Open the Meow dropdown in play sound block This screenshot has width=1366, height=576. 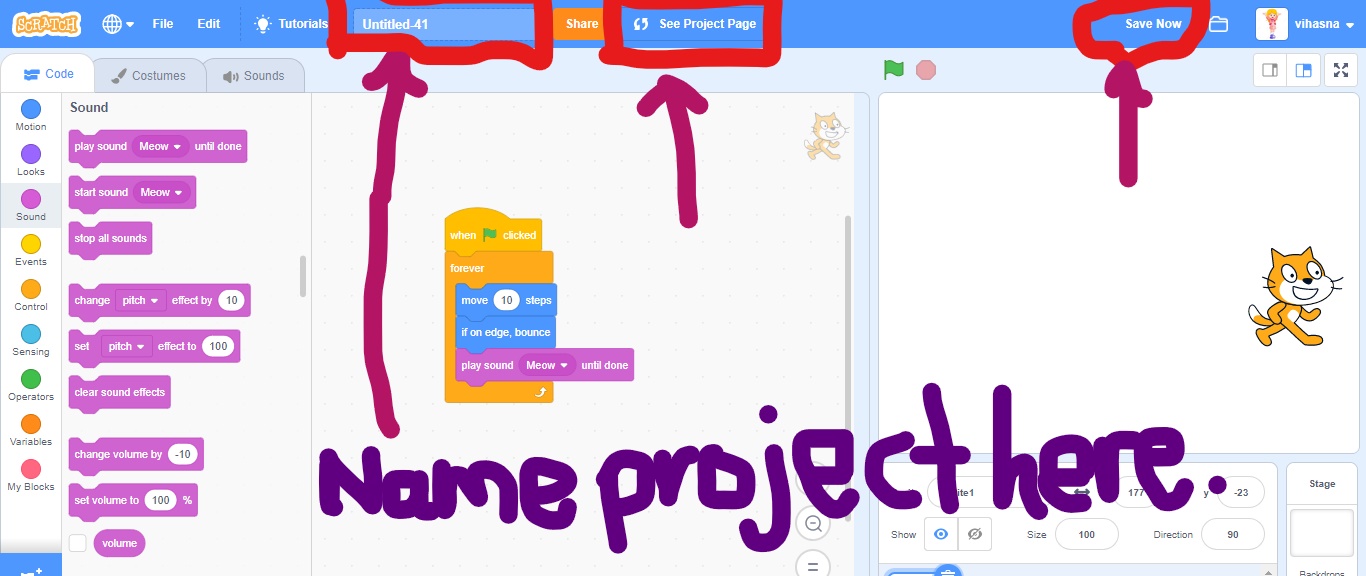click(160, 146)
